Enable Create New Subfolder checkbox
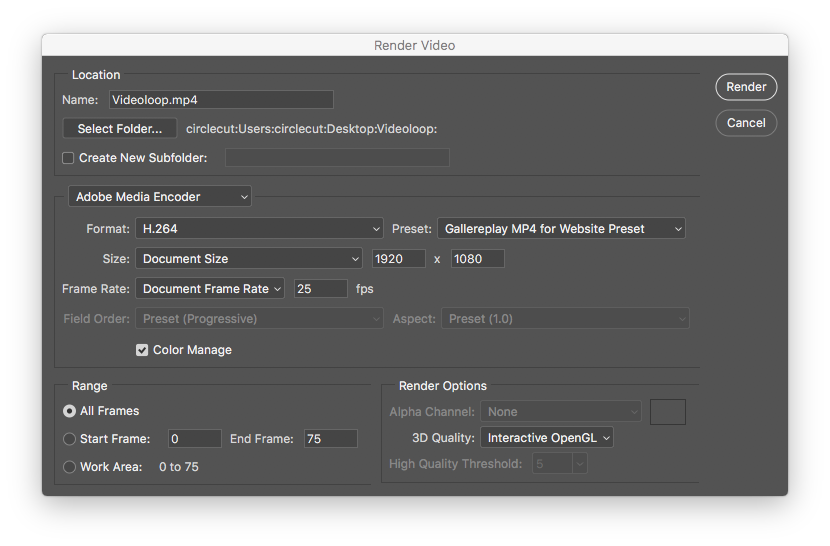Image resolution: width=830 pixels, height=546 pixels. [x=68, y=158]
